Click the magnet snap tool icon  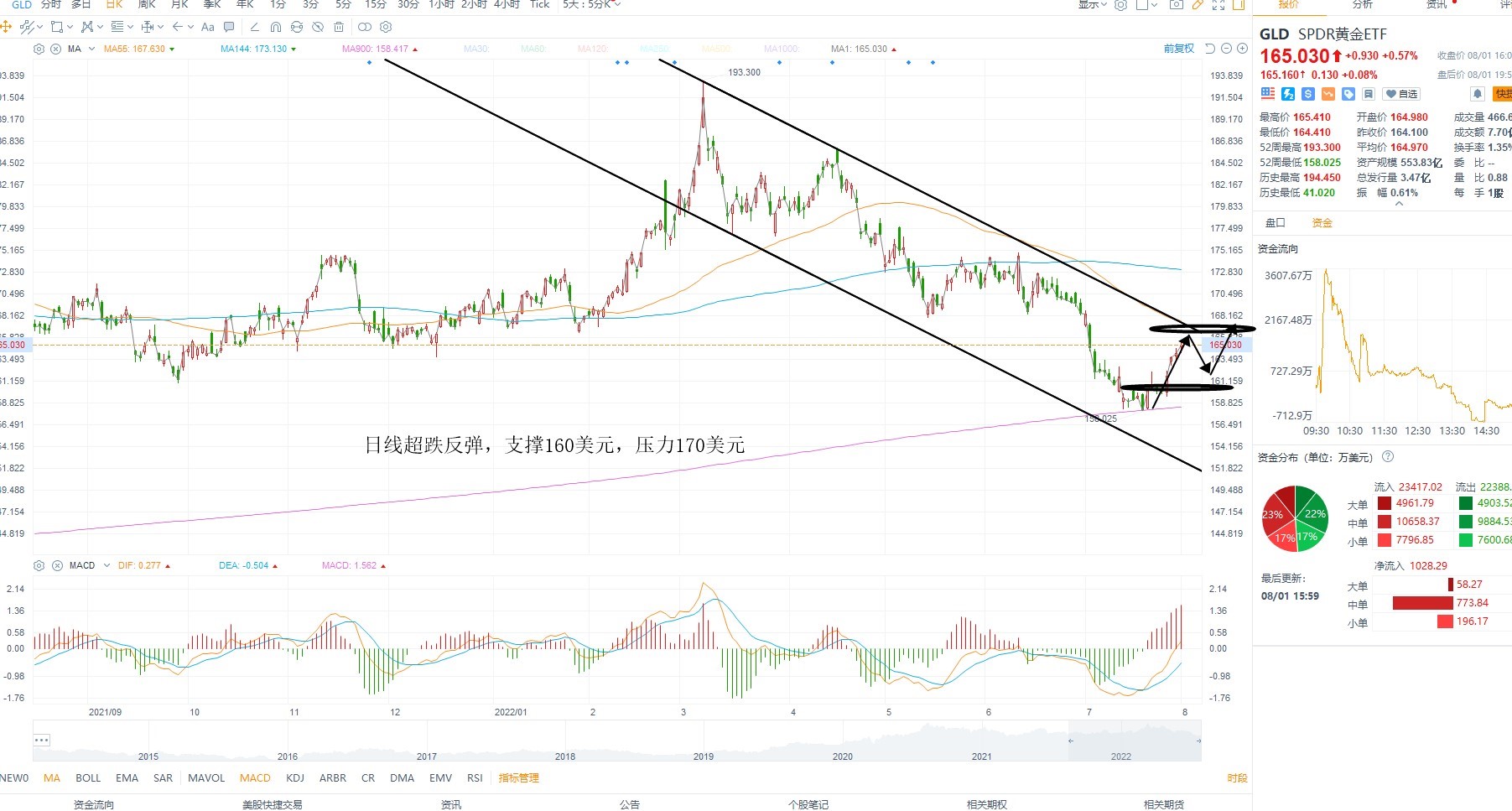275,27
